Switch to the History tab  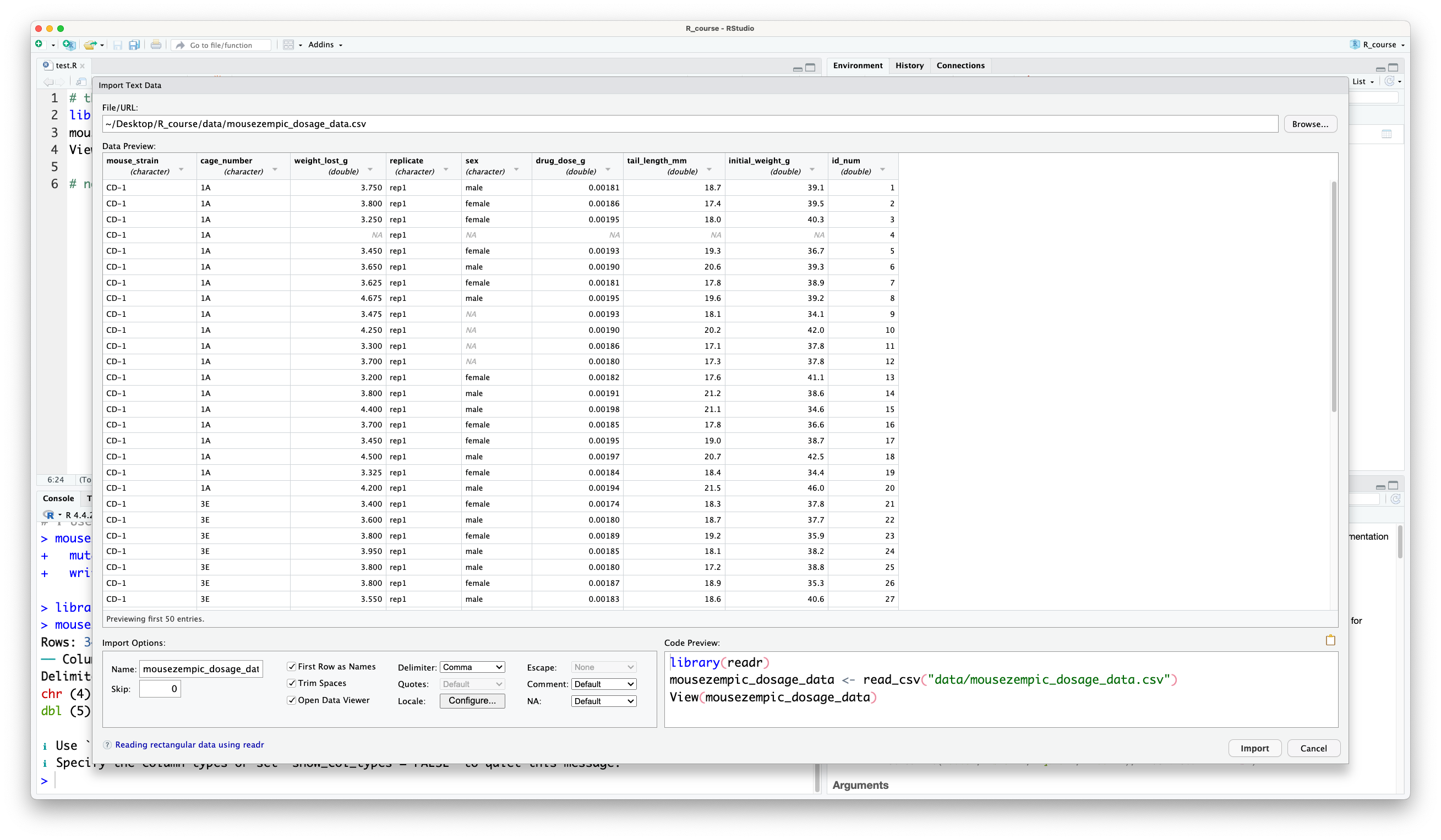tap(909, 65)
